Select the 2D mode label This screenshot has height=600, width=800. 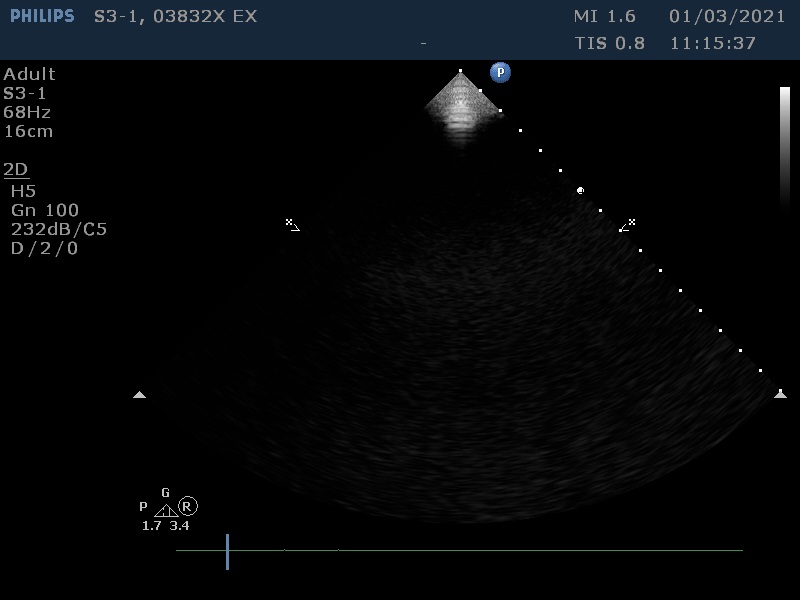(x=14, y=170)
